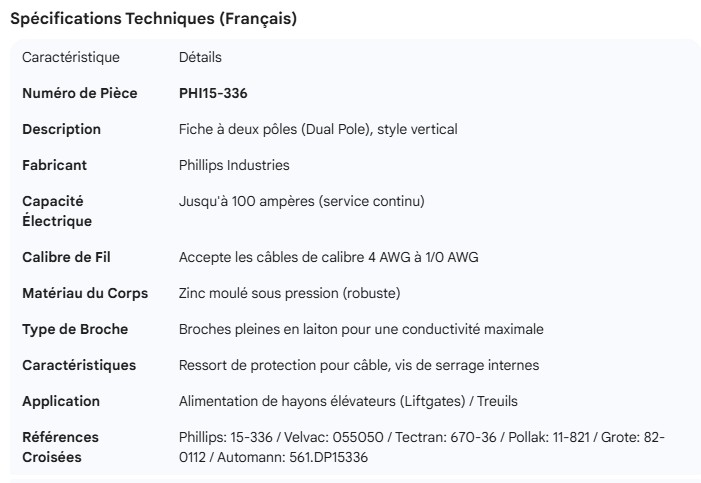Click the Zinc moulé sous pression value

tap(289, 294)
